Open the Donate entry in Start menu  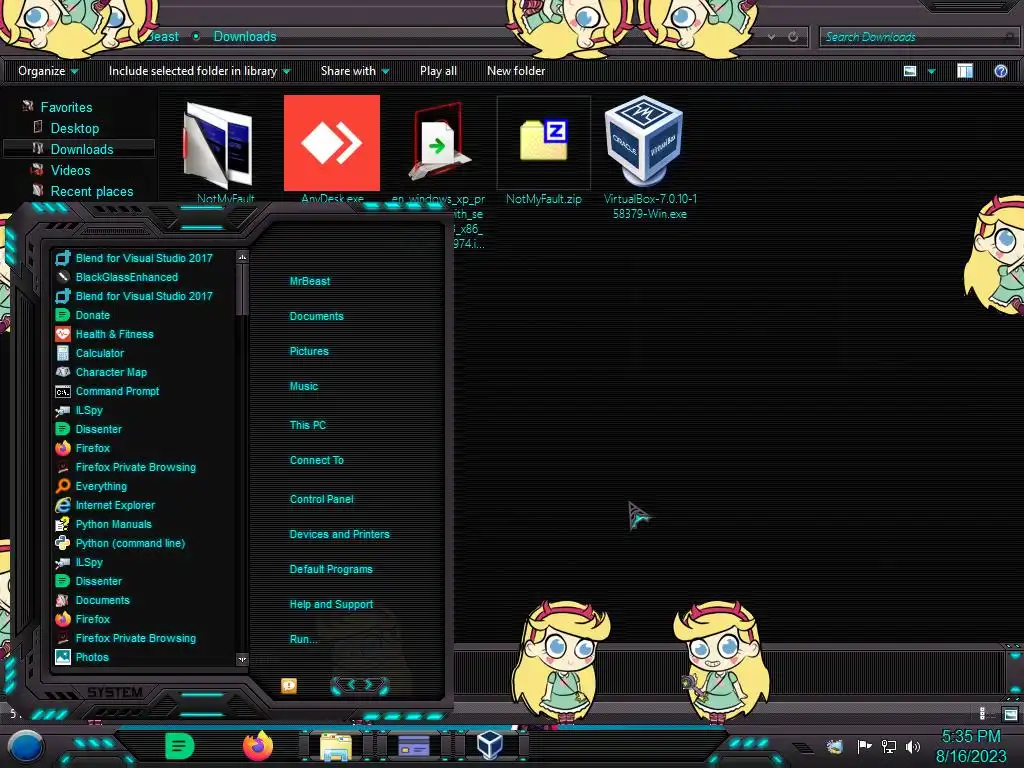click(93, 315)
